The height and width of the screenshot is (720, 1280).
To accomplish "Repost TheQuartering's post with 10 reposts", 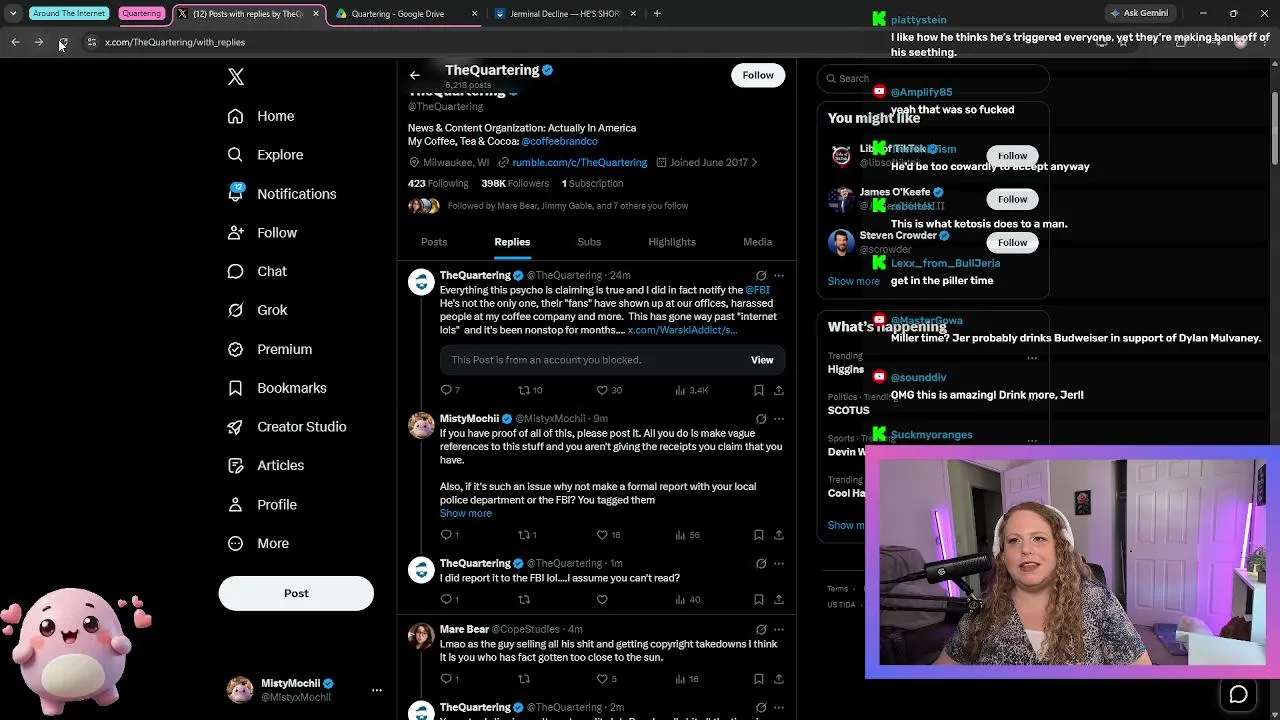I will coord(524,390).
